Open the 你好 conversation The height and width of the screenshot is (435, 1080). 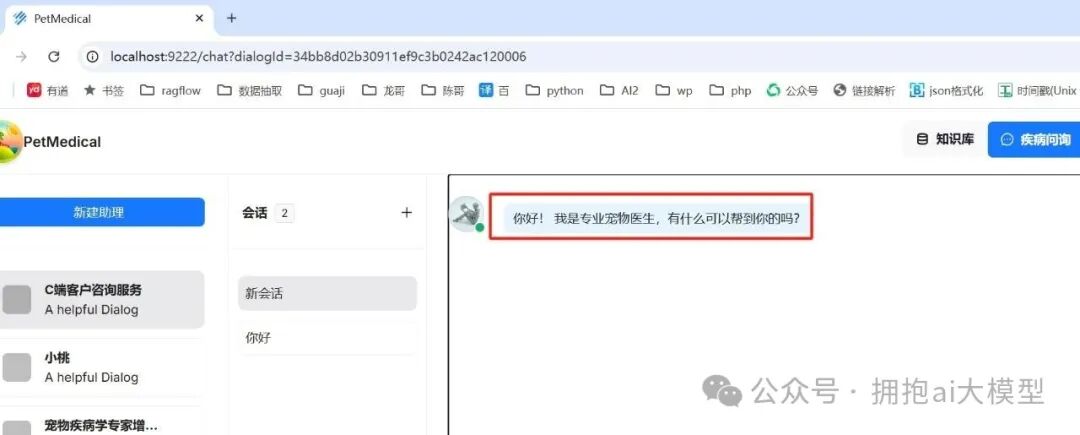click(327, 339)
